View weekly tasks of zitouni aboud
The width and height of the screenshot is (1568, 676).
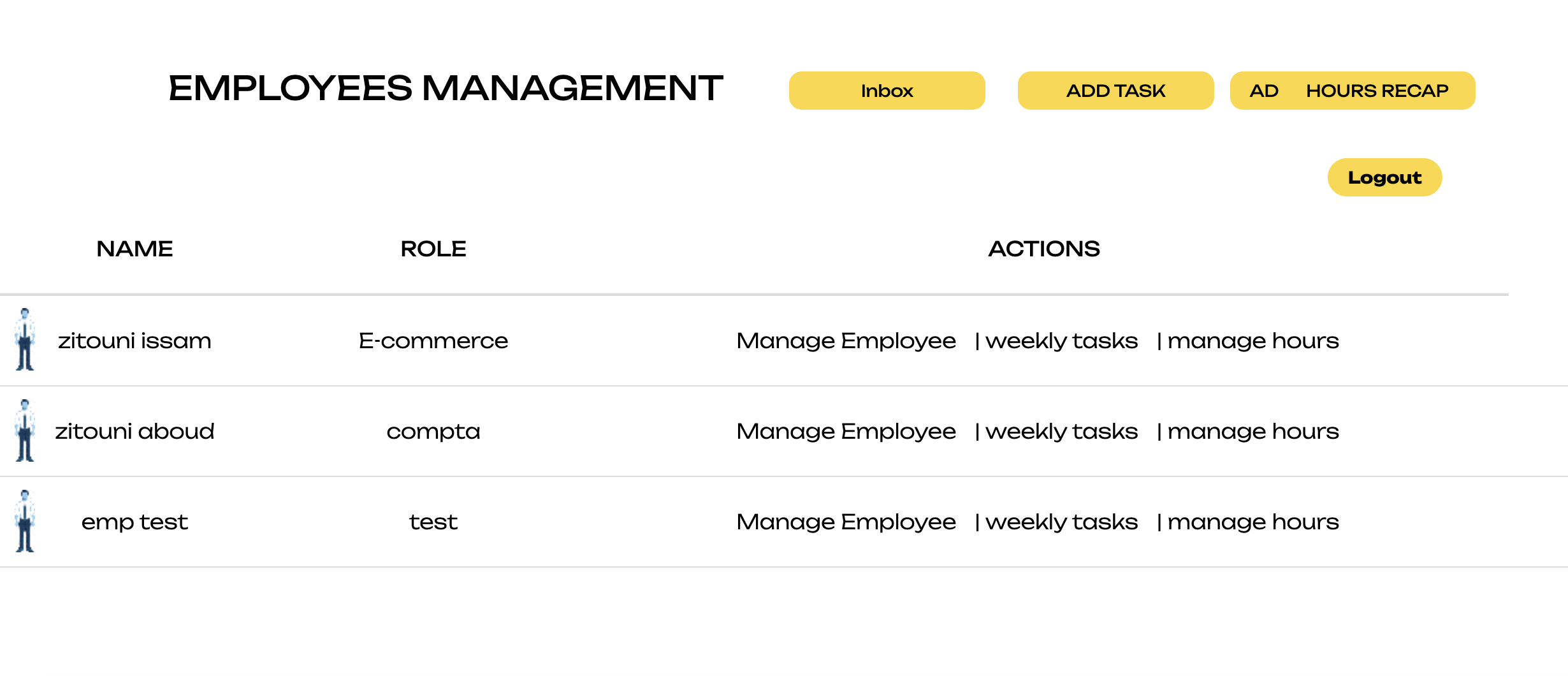1061,431
